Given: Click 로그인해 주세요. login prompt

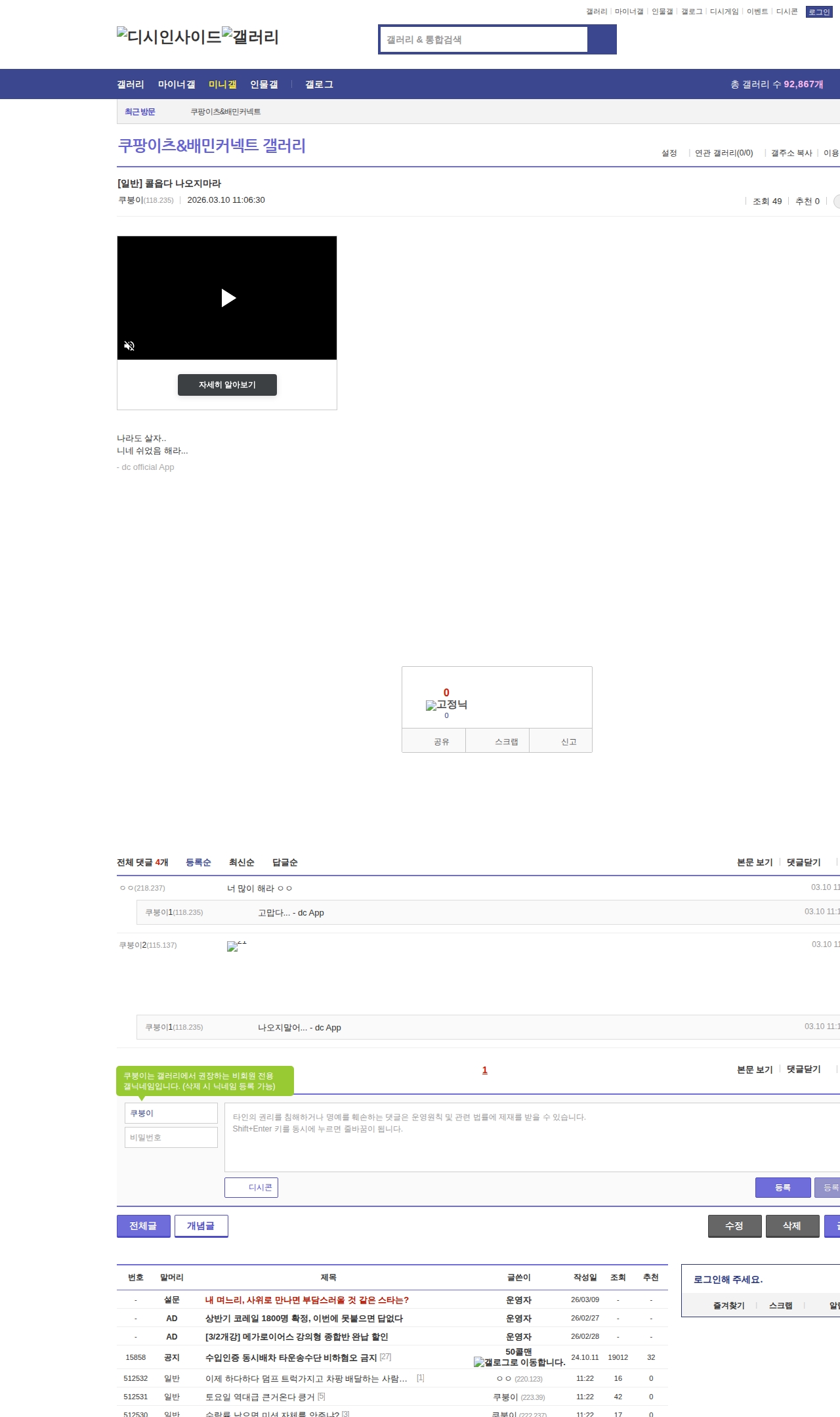Looking at the screenshot, I should point(728,1279).
